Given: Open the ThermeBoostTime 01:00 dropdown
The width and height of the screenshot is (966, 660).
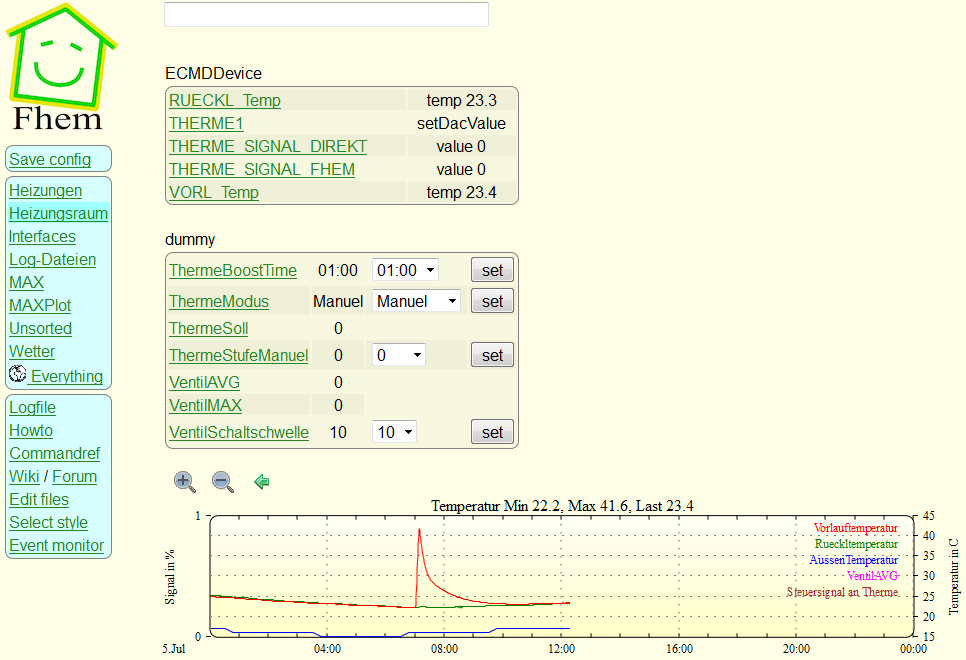Looking at the screenshot, I should pos(405,271).
